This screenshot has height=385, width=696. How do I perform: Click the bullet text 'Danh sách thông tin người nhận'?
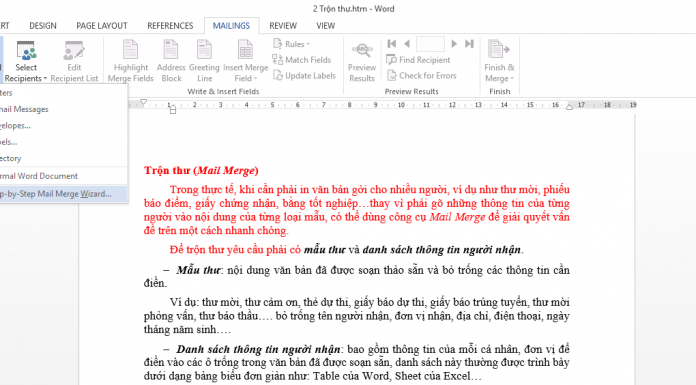click(258, 349)
